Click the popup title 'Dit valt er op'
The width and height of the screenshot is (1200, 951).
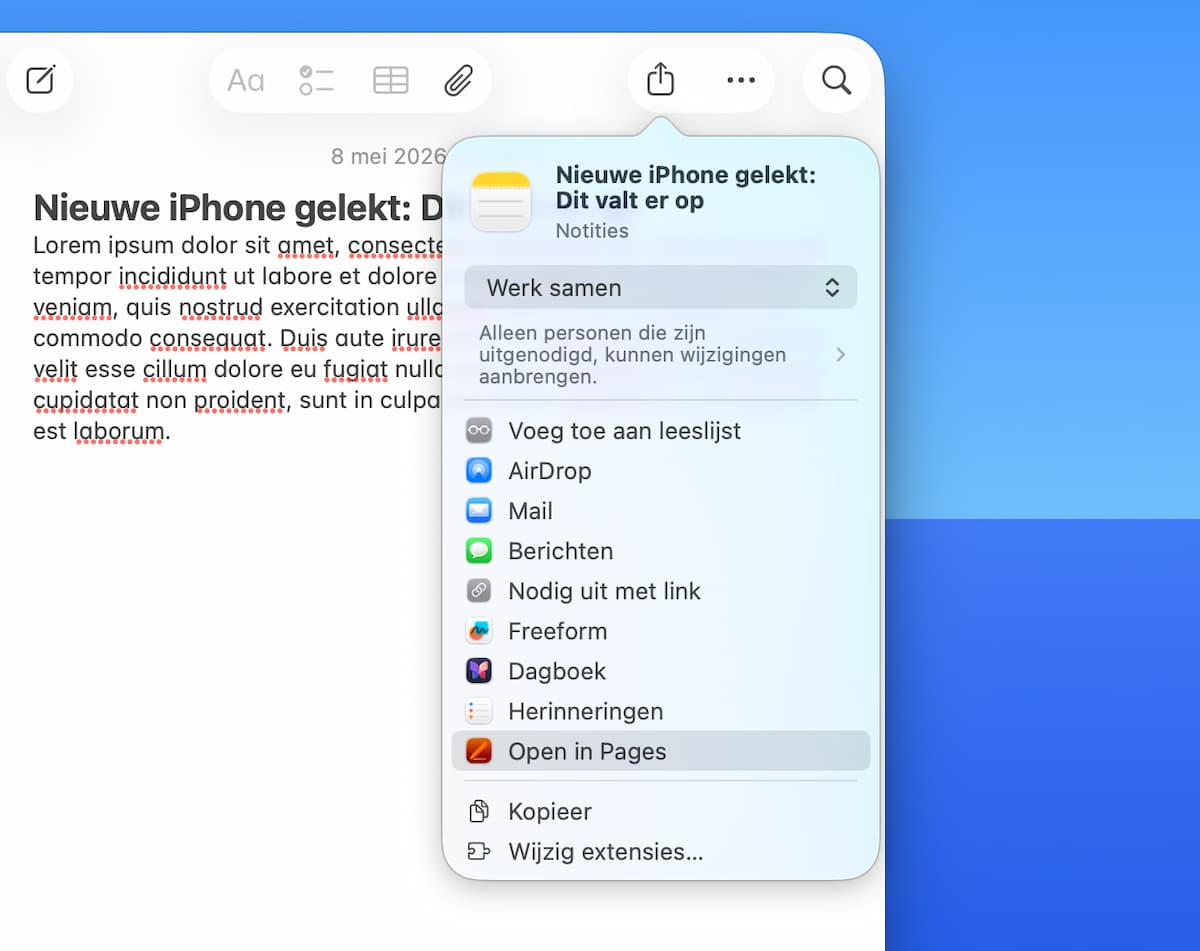point(630,200)
